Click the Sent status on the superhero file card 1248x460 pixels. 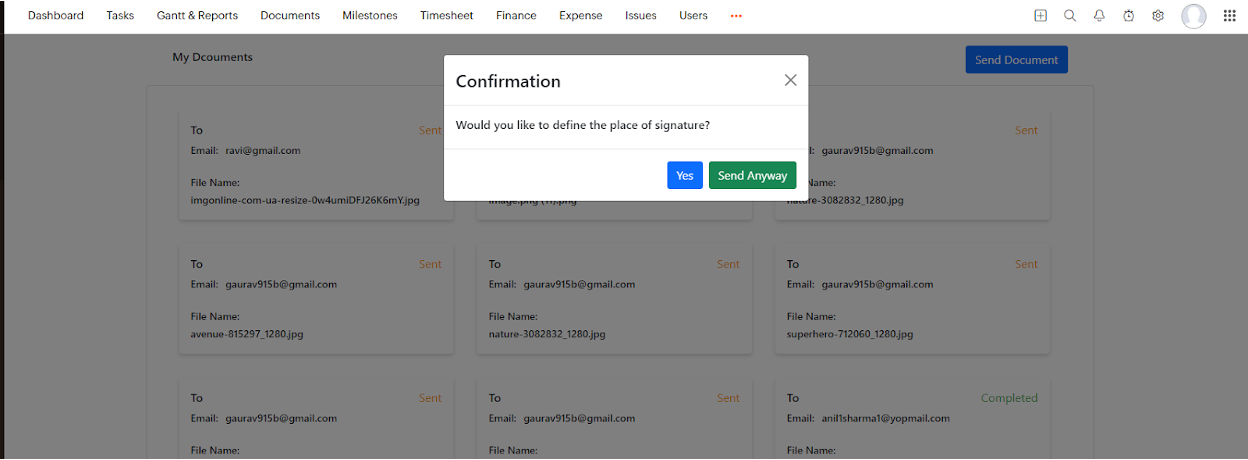pyautogui.click(x=1027, y=264)
